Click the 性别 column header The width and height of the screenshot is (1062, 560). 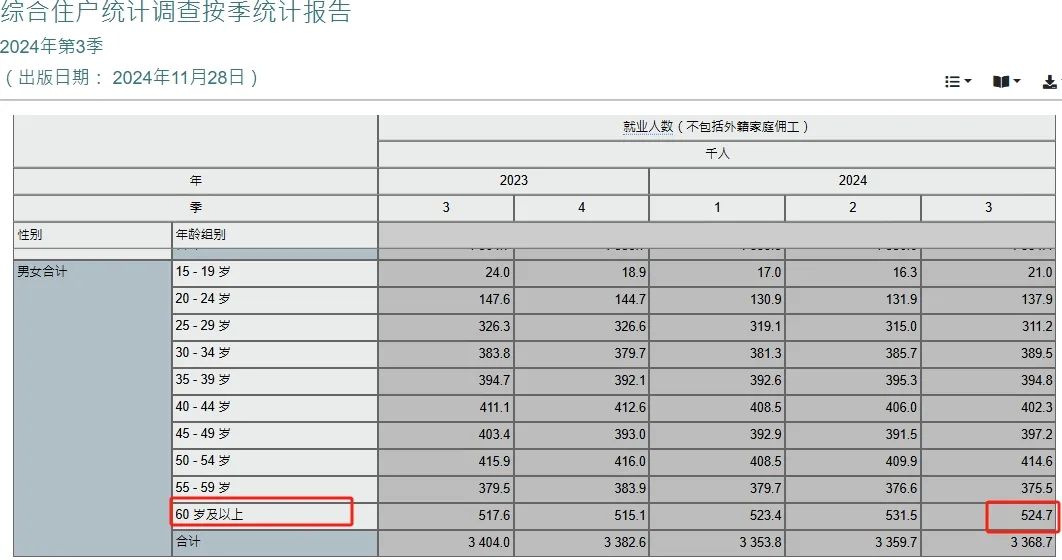(31, 235)
